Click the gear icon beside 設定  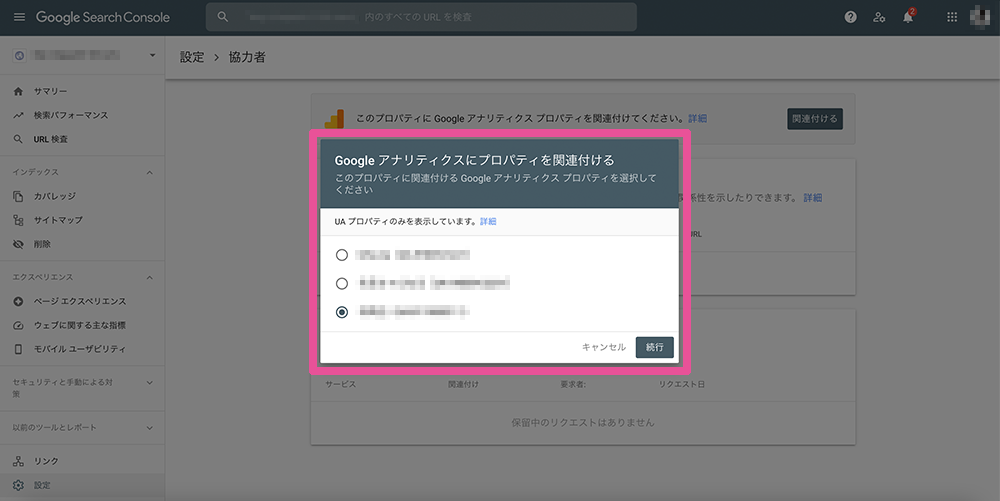click(x=18, y=485)
